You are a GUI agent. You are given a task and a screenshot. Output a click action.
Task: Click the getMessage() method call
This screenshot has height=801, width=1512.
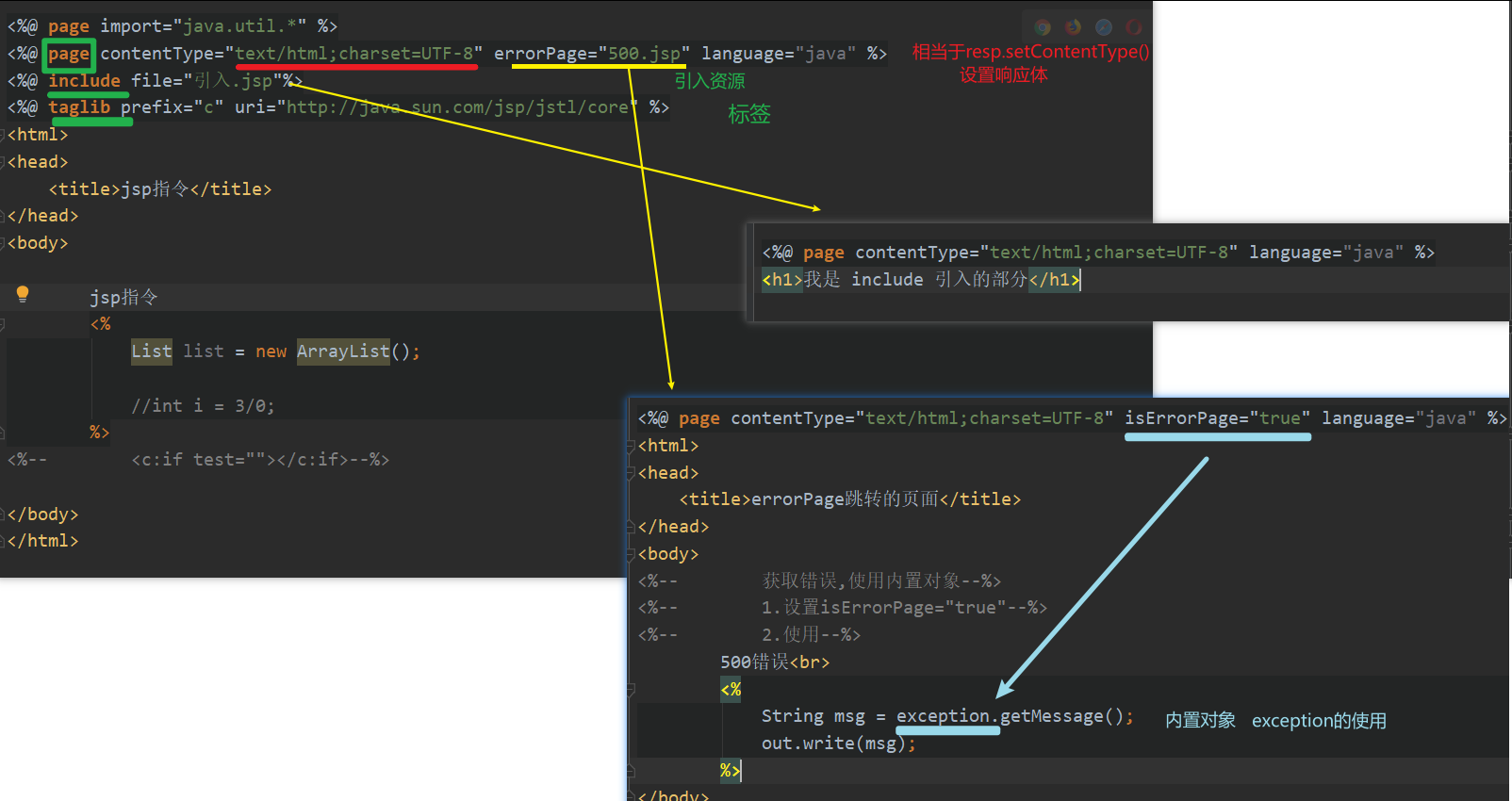pyautogui.click(x=1061, y=716)
